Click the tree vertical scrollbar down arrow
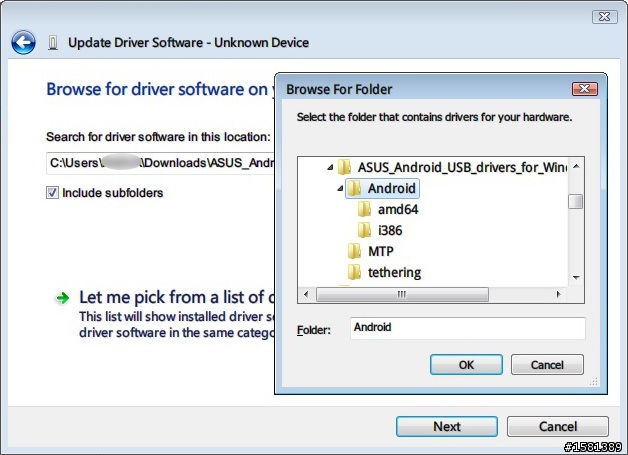 (576, 278)
